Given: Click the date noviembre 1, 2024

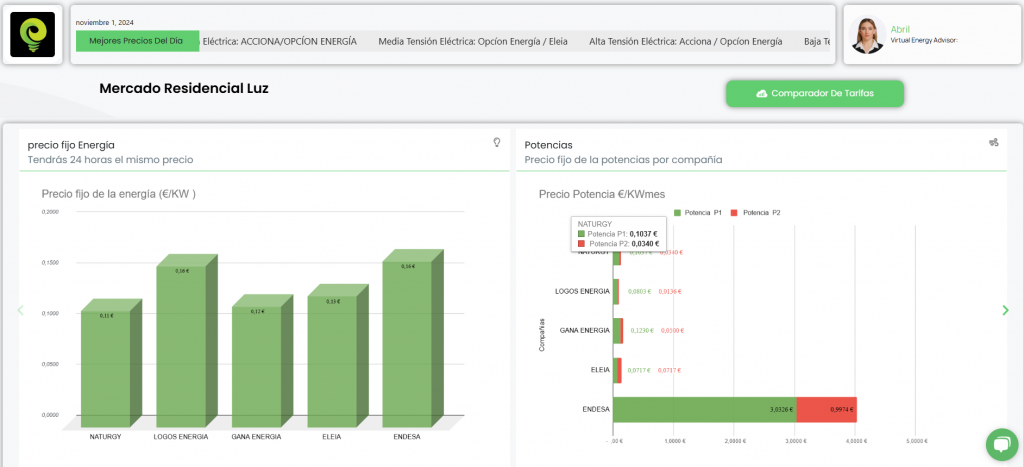Looking at the screenshot, I should [105, 22].
